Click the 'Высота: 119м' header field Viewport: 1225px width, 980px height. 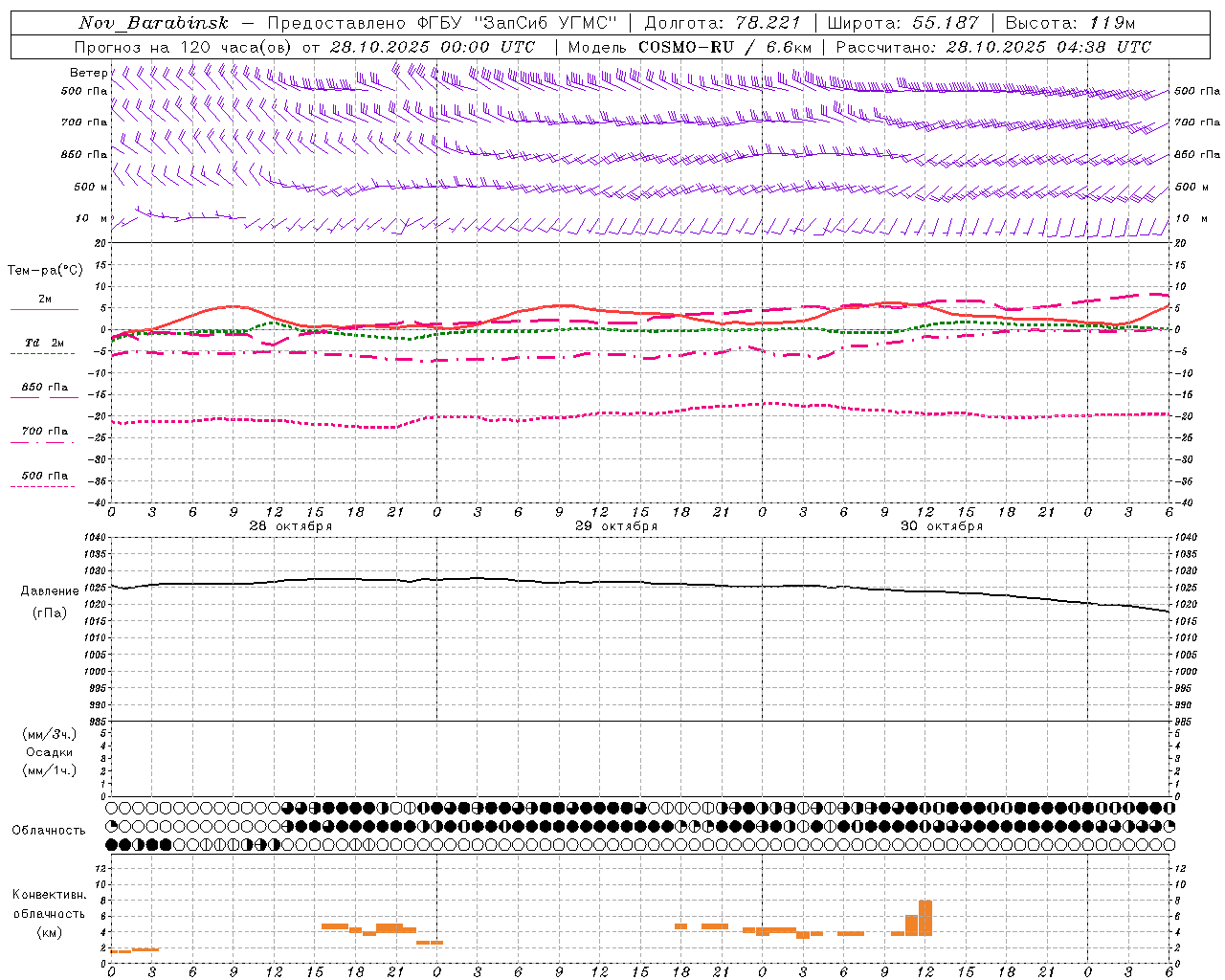coord(1070,24)
